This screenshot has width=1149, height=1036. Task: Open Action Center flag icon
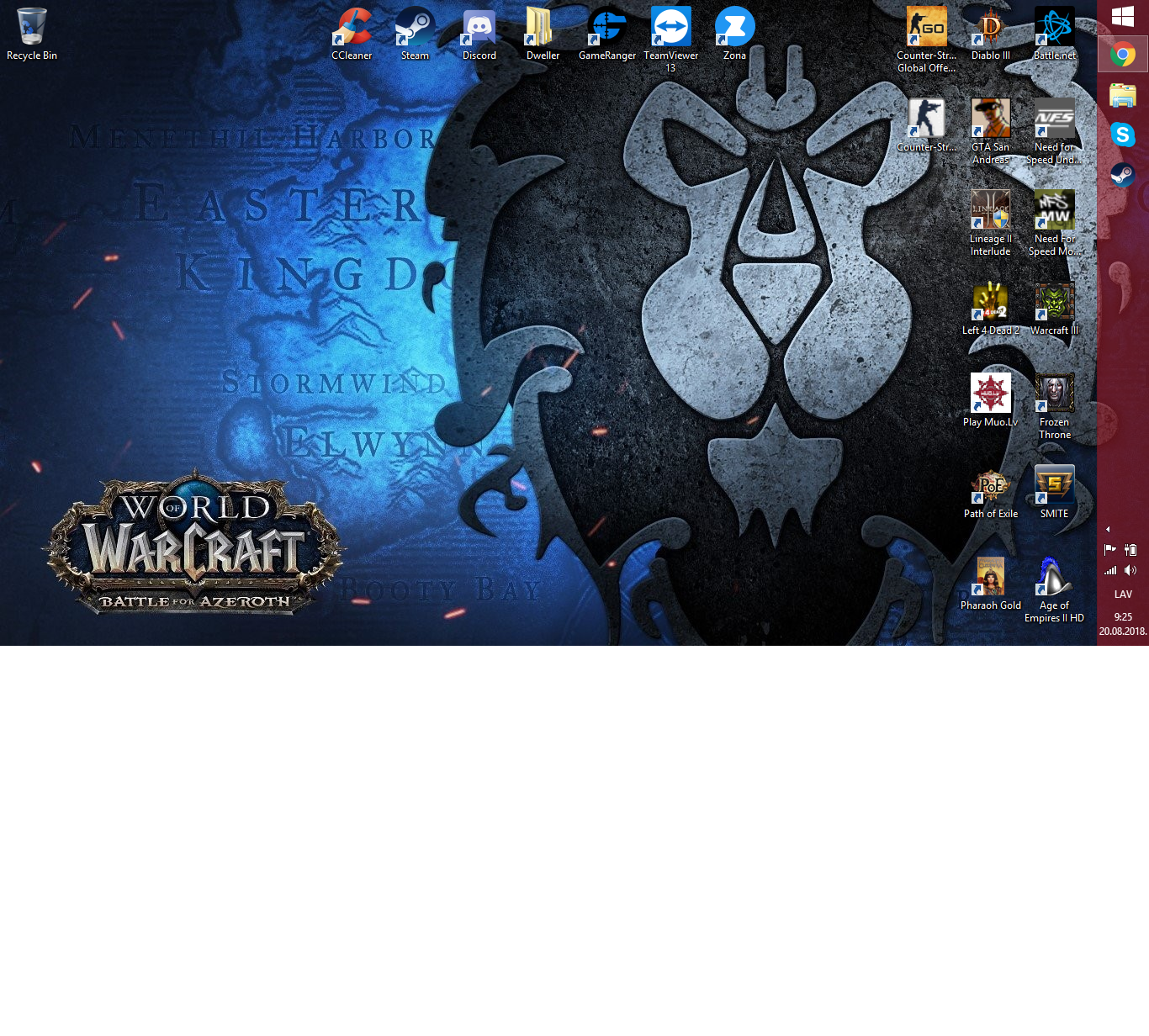pyautogui.click(x=1110, y=550)
